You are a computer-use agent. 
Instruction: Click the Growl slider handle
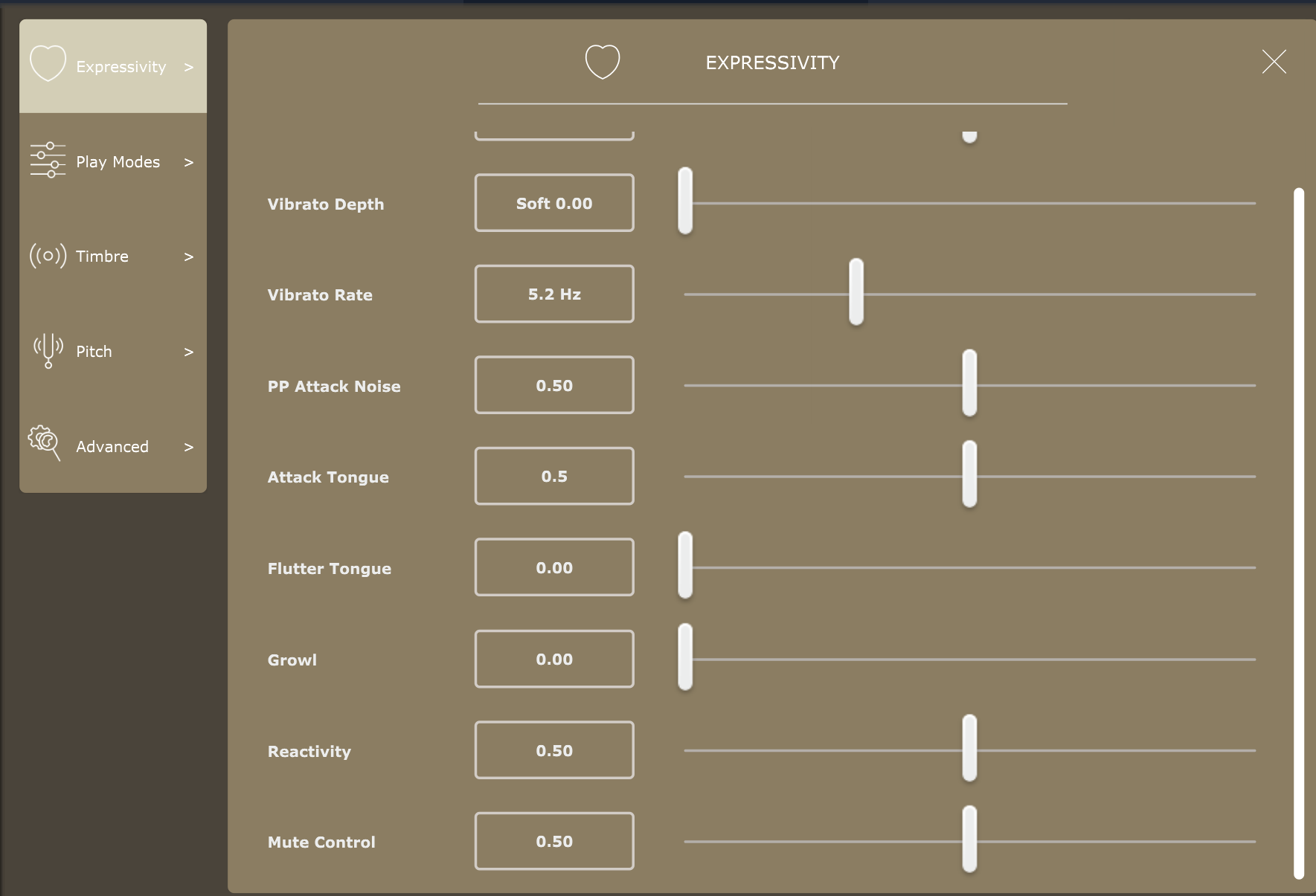click(685, 657)
